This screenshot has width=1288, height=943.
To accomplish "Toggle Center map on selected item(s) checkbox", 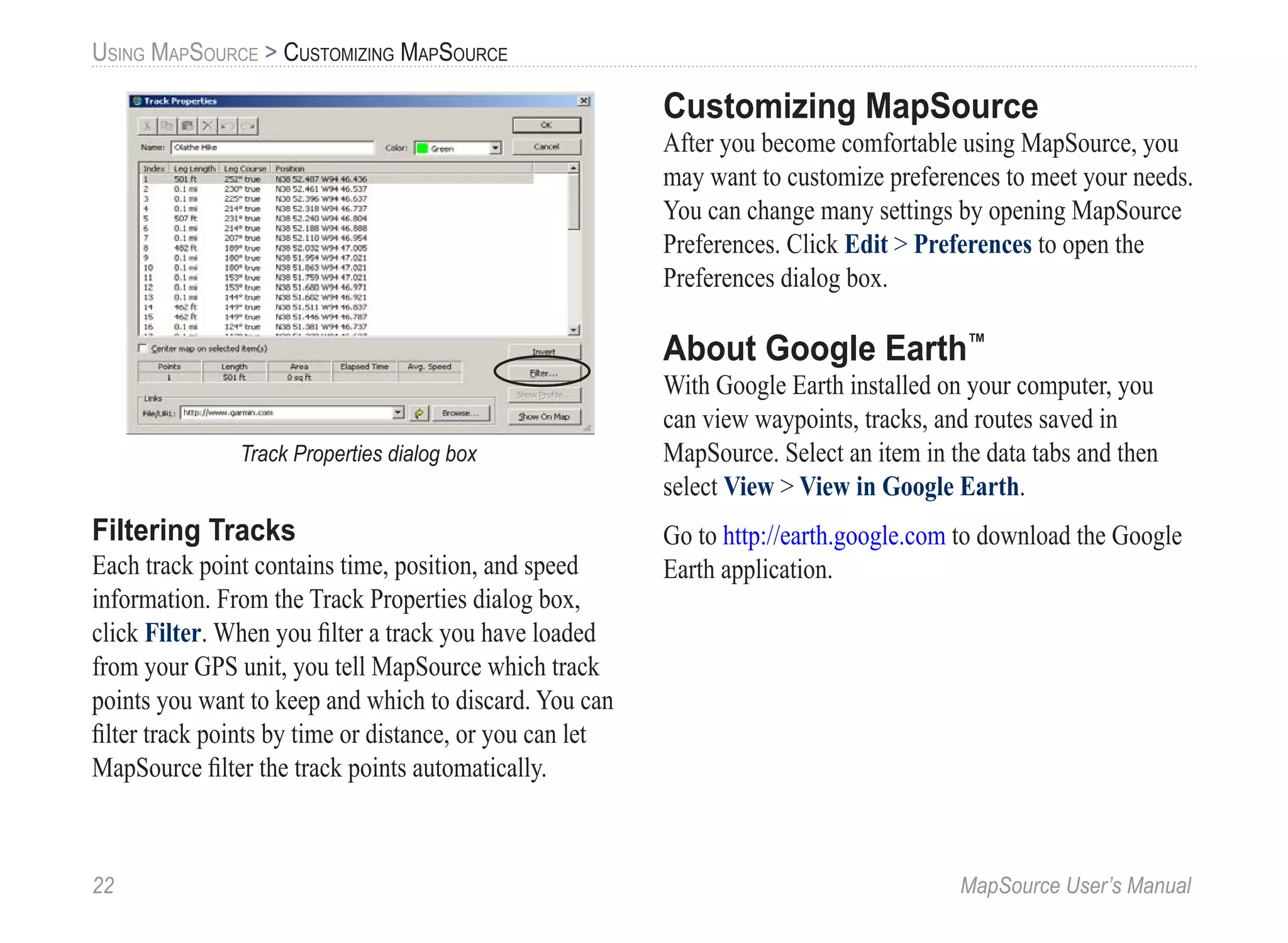I will [x=143, y=348].
